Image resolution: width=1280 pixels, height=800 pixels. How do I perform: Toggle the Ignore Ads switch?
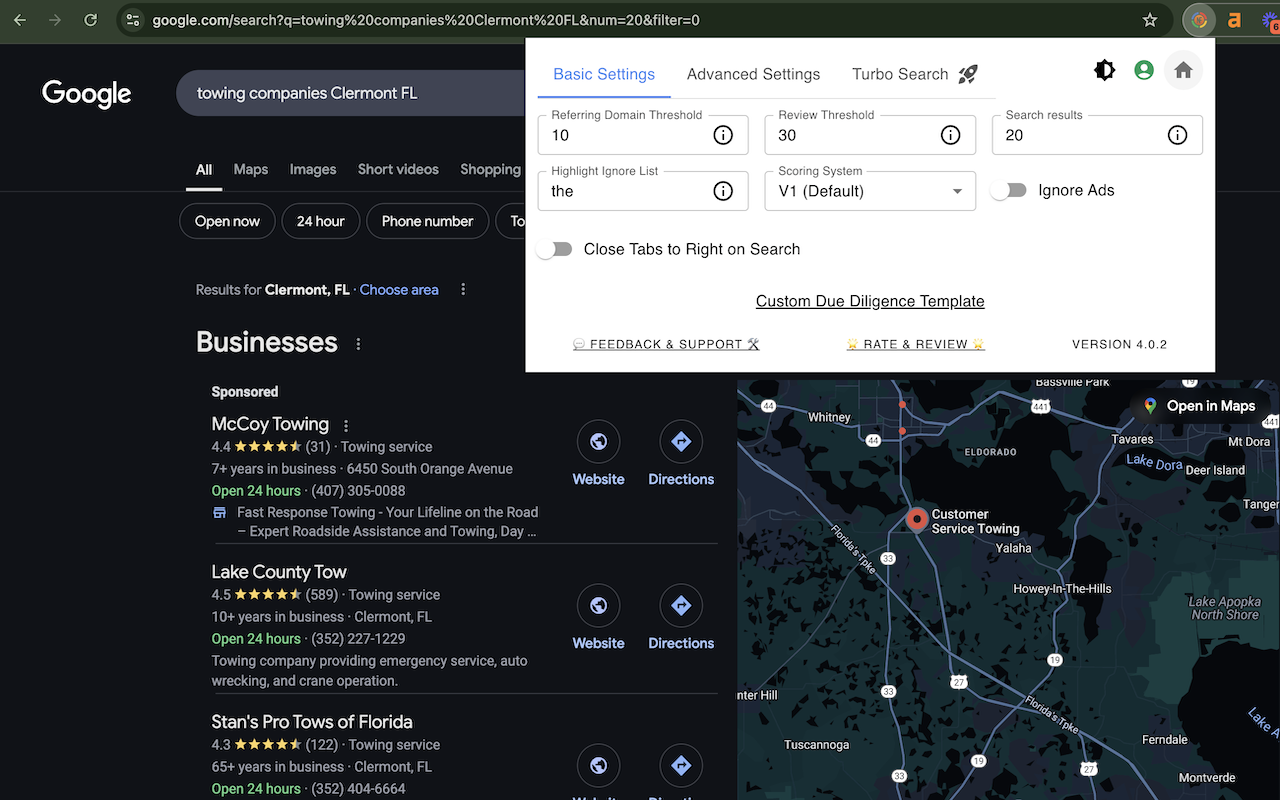coord(1008,189)
